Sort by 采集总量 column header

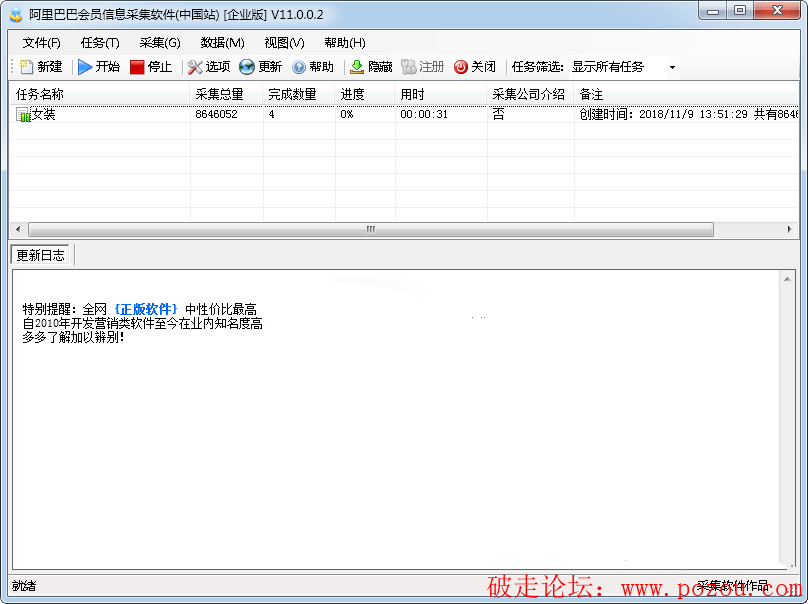tap(226, 94)
